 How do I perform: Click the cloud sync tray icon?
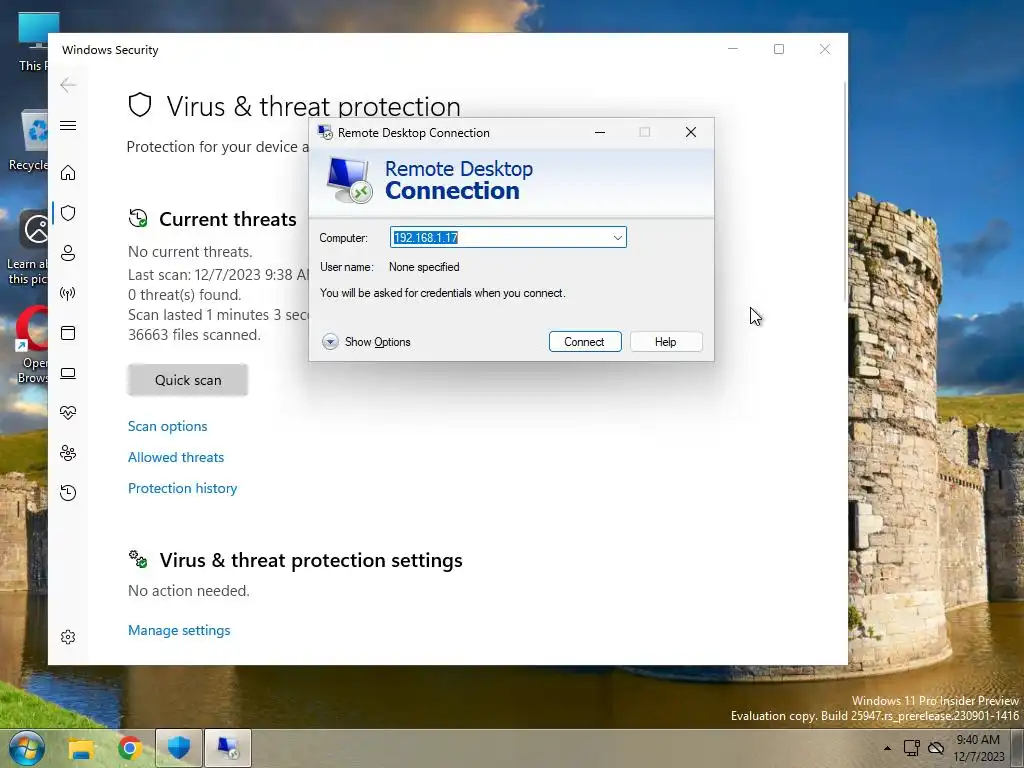tap(936, 748)
